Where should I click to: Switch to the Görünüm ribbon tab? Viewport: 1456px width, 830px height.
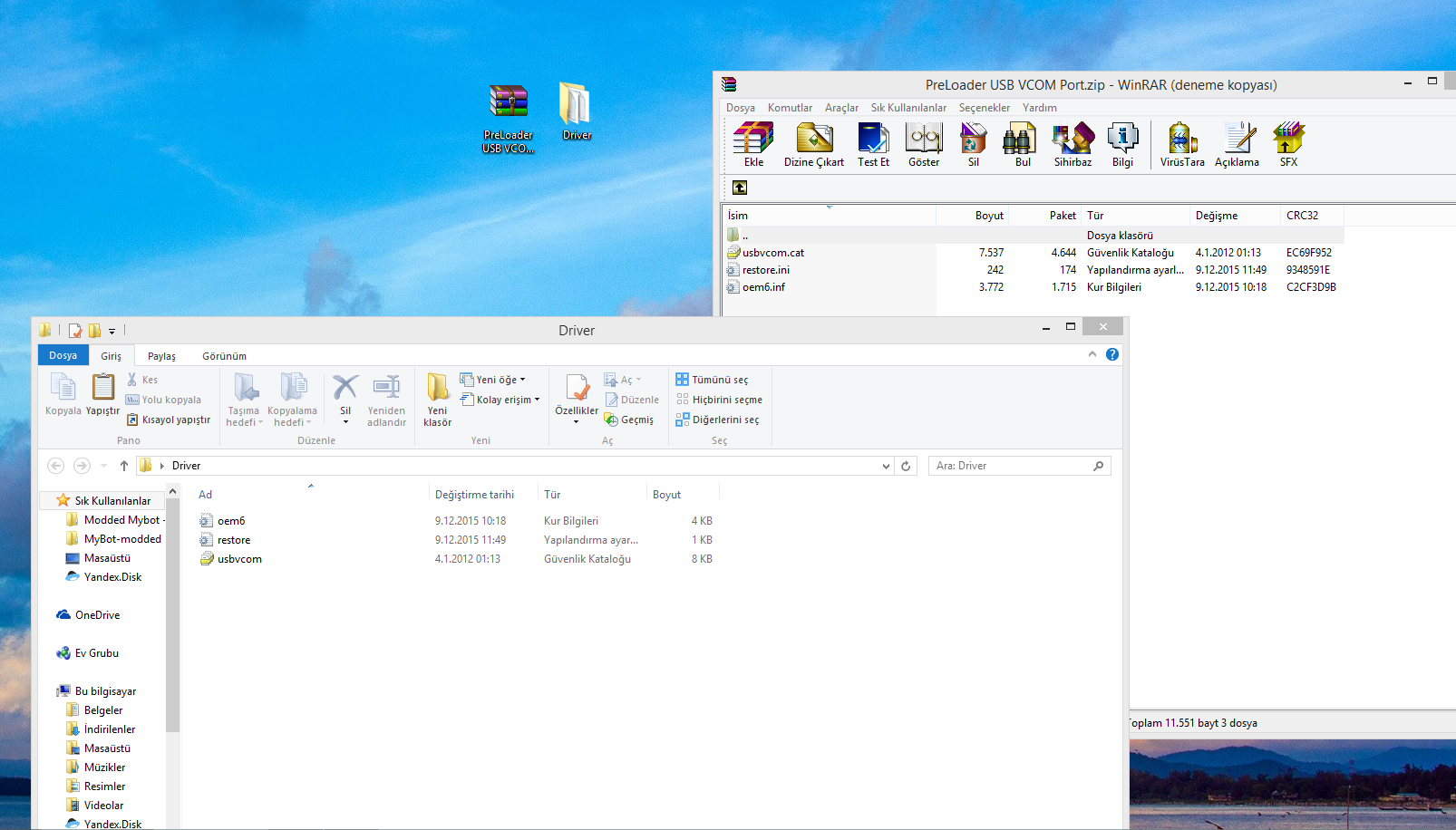[x=224, y=356]
